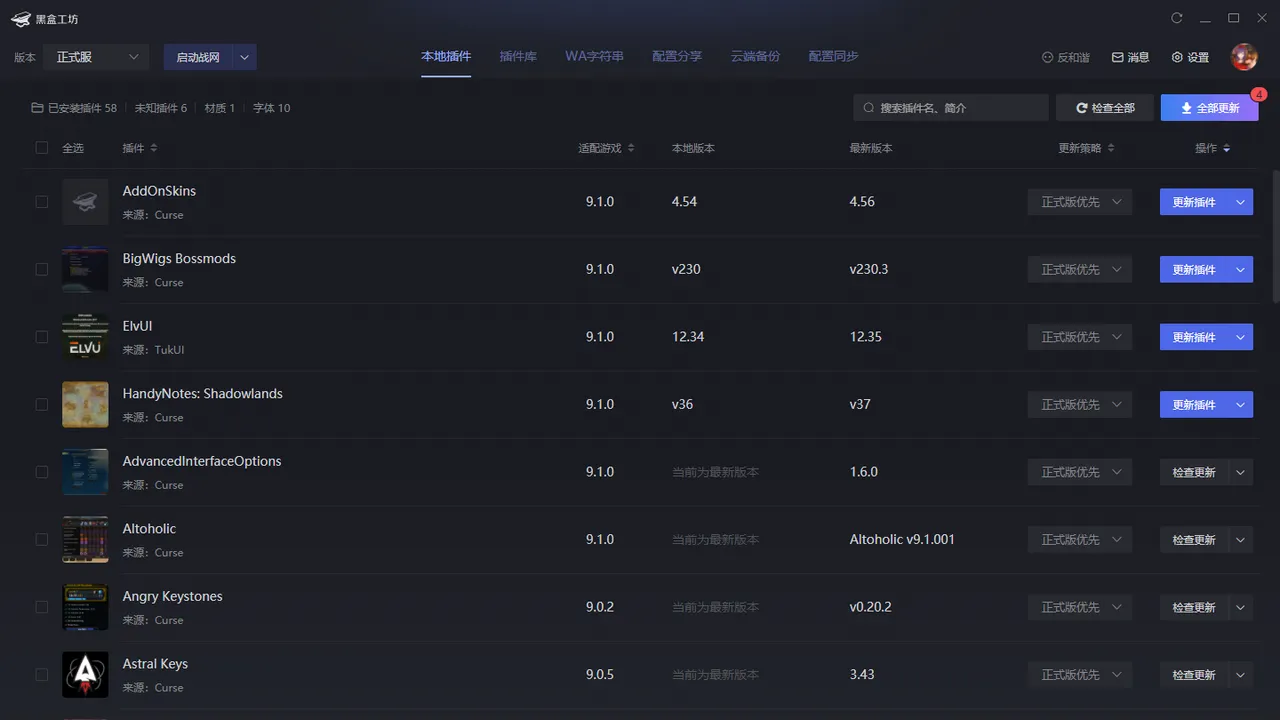The image size is (1280, 720).
Task: Expand Altoholic 检查更新 arrow menu
Action: (x=1240, y=539)
